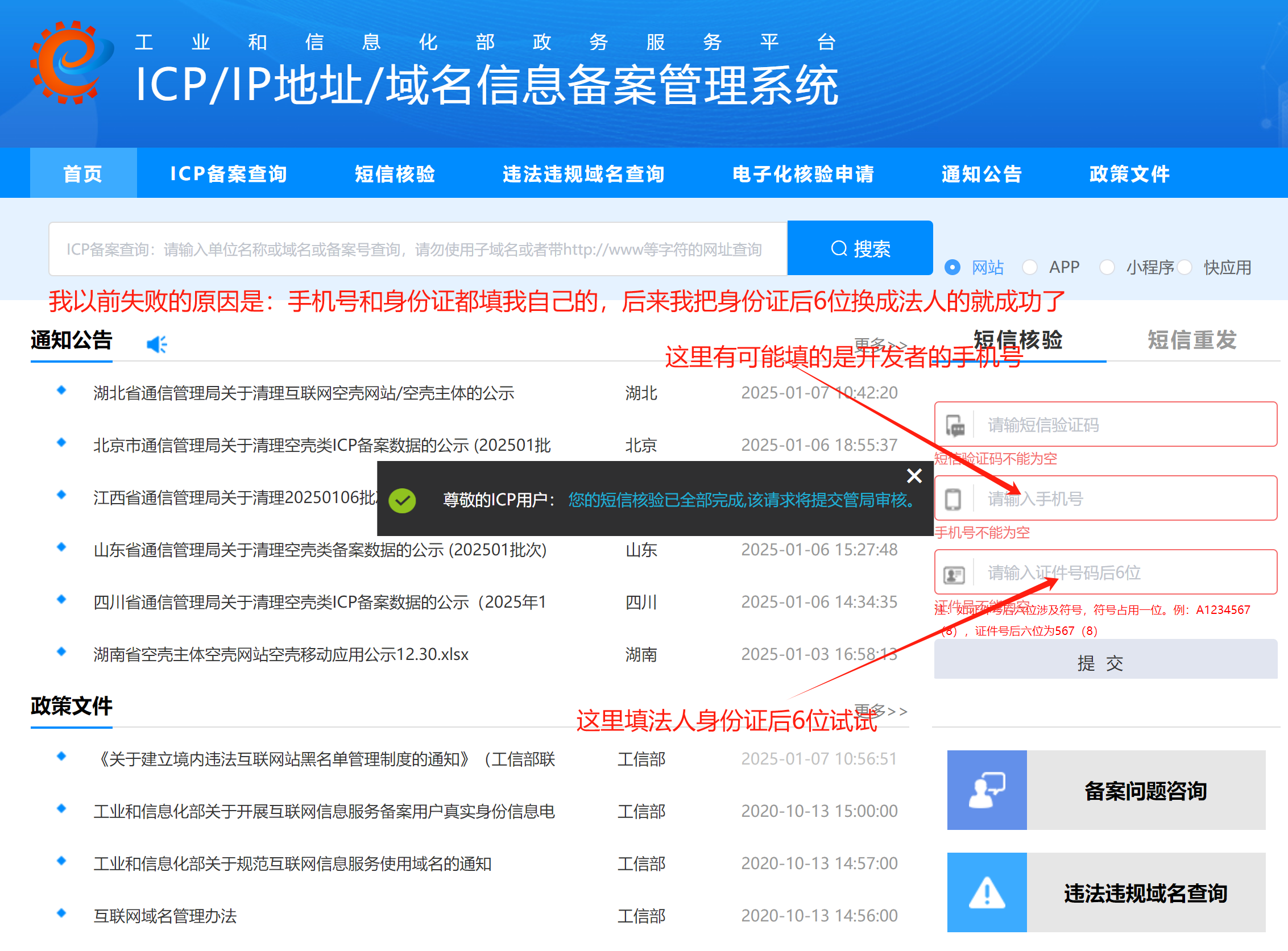Switch to the 短信重发 tab
Image resolution: width=1288 pixels, height=951 pixels.
pos(1191,340)
